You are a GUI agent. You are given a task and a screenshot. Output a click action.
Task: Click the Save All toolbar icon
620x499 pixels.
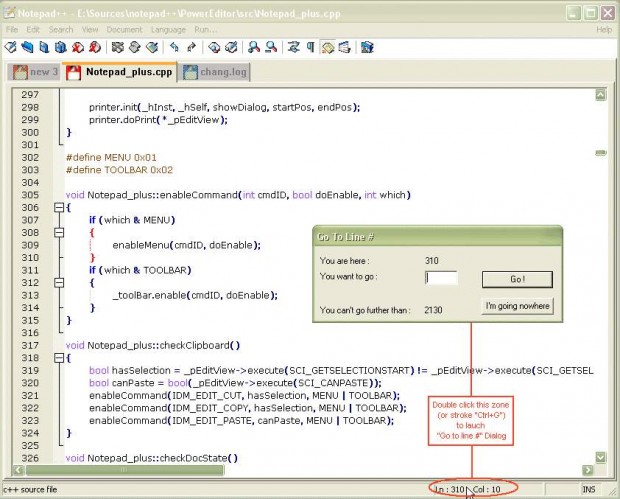point(60,47)
